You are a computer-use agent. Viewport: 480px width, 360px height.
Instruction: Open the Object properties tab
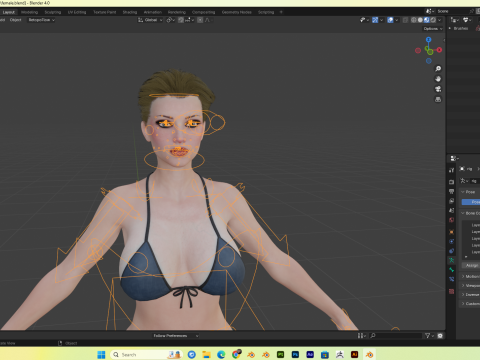pos(451,232)
